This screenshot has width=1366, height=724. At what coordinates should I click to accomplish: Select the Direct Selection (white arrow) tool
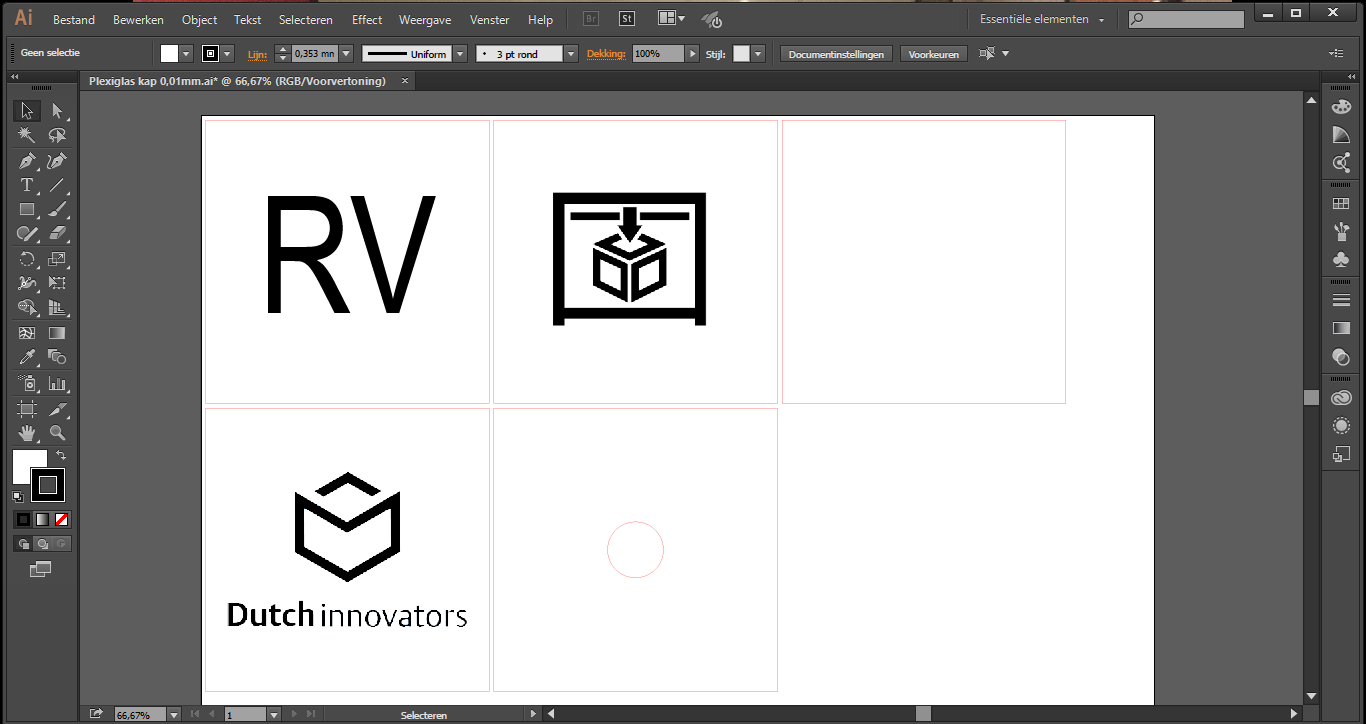coord(57,111)
